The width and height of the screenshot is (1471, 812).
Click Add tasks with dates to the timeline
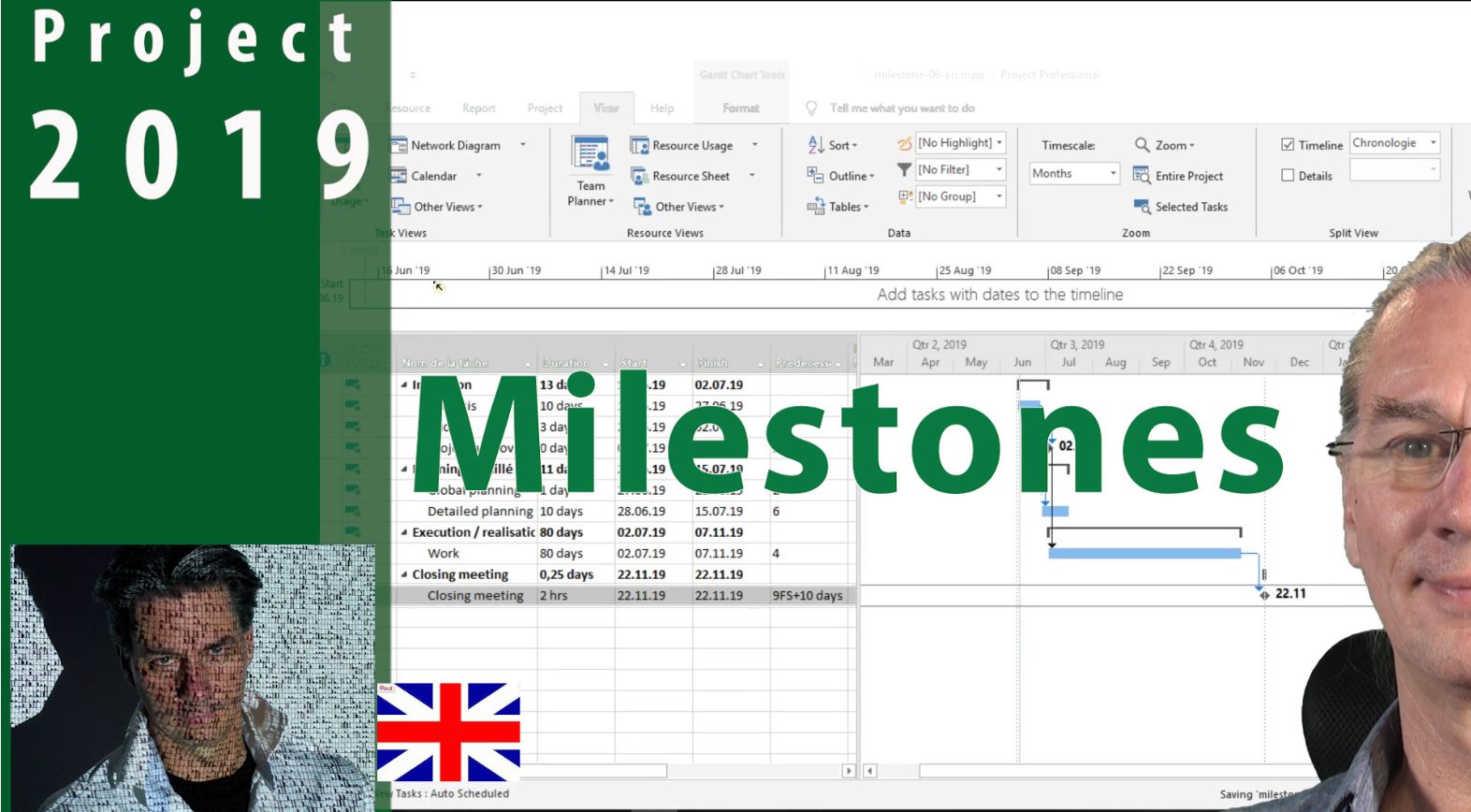[999, 295]
